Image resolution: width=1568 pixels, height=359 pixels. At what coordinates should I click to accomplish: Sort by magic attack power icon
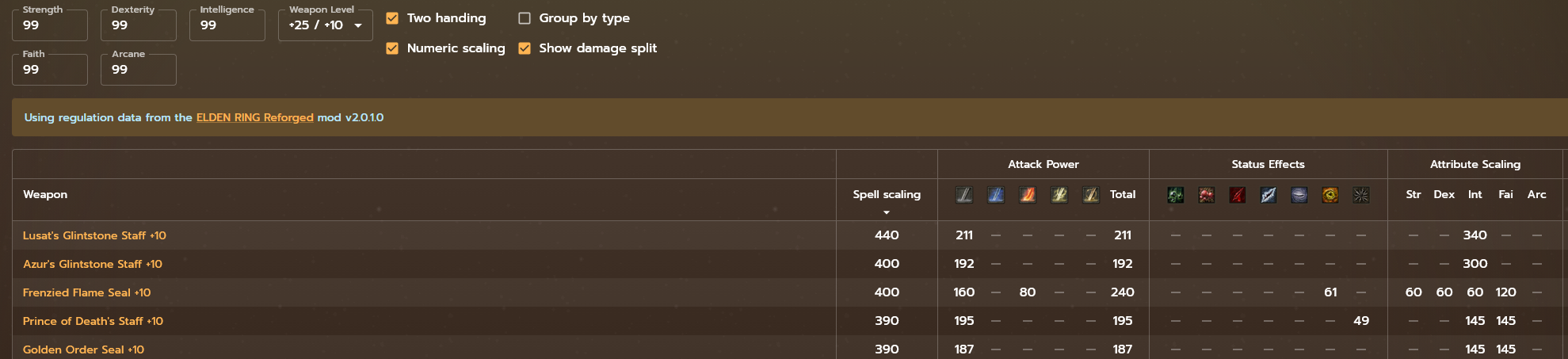point(995,195)
